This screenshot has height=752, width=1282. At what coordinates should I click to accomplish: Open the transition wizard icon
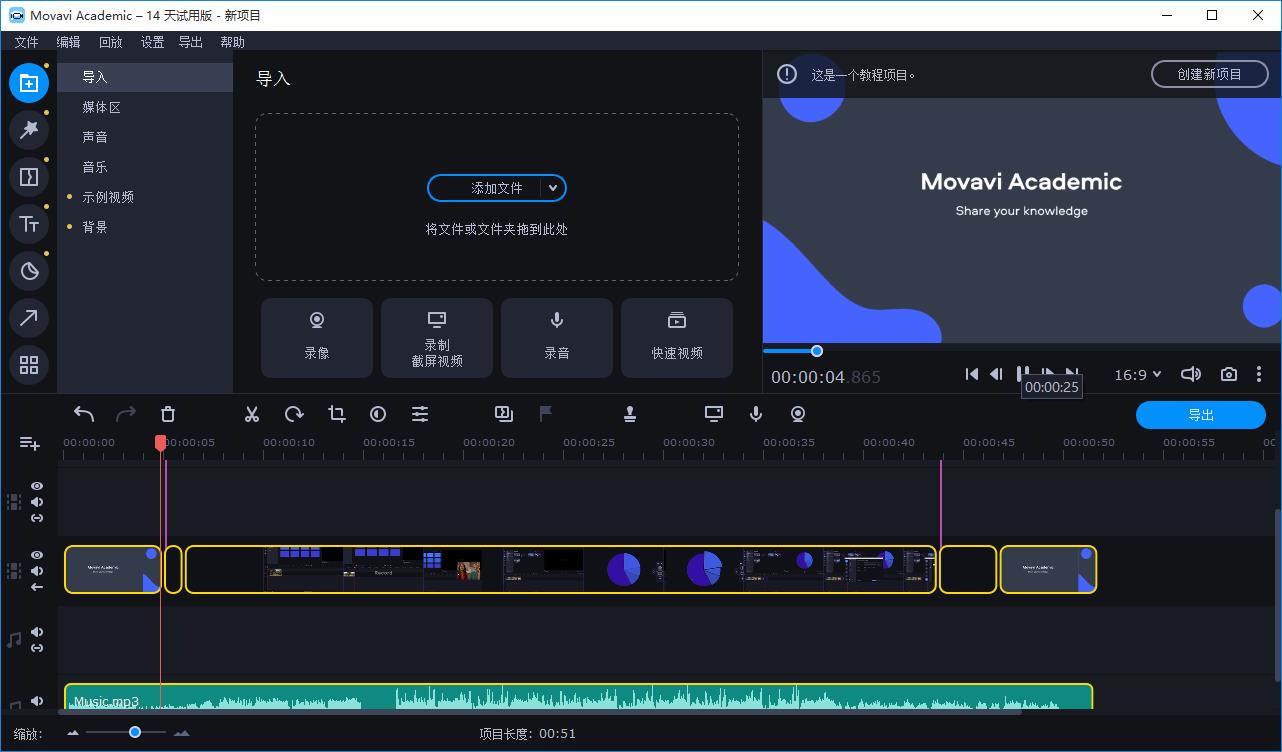point(503,413)
